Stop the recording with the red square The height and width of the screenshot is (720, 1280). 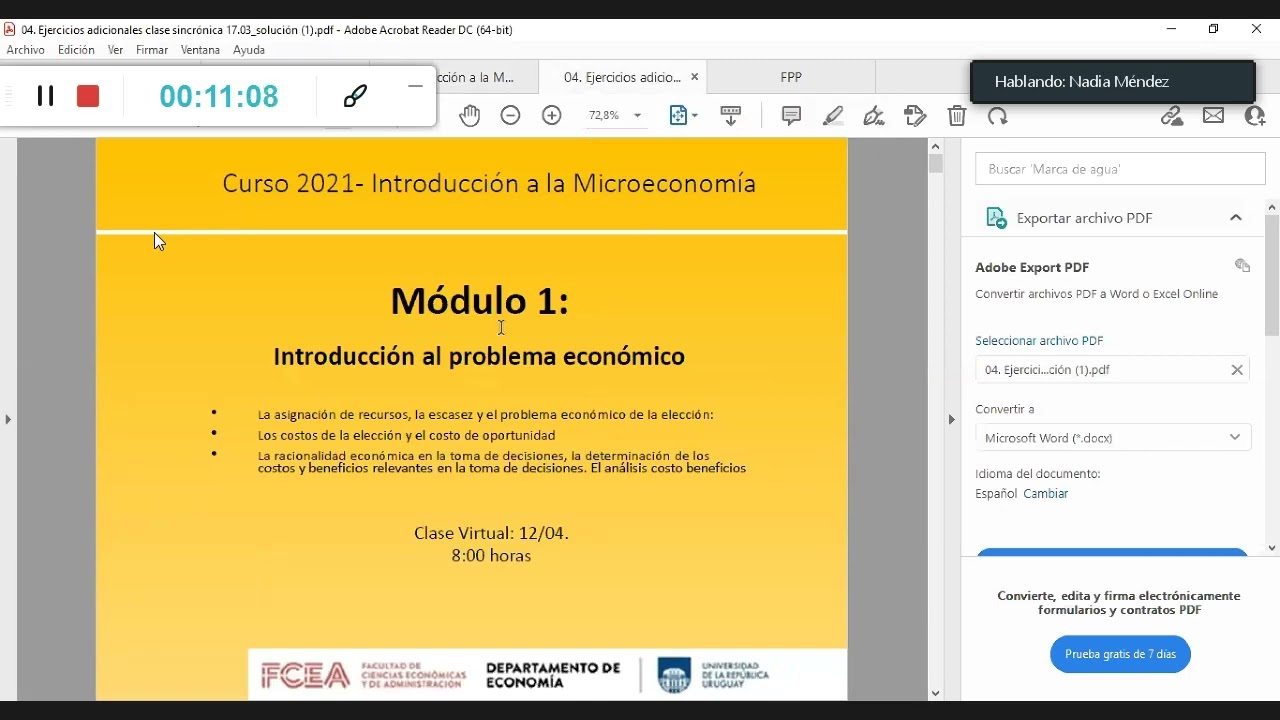[x=88, y=96]
